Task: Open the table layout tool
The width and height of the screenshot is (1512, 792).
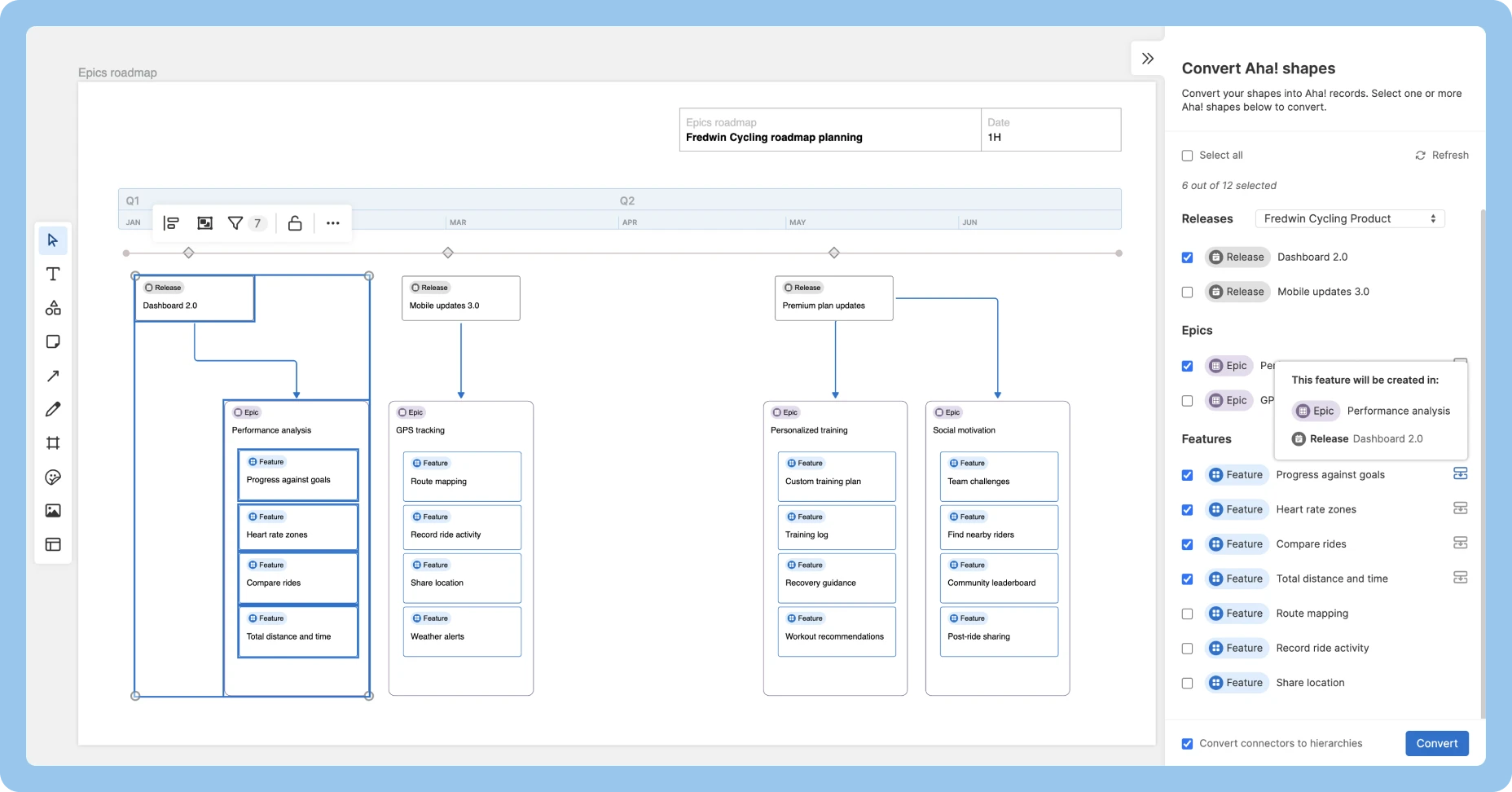Action: 52,544
